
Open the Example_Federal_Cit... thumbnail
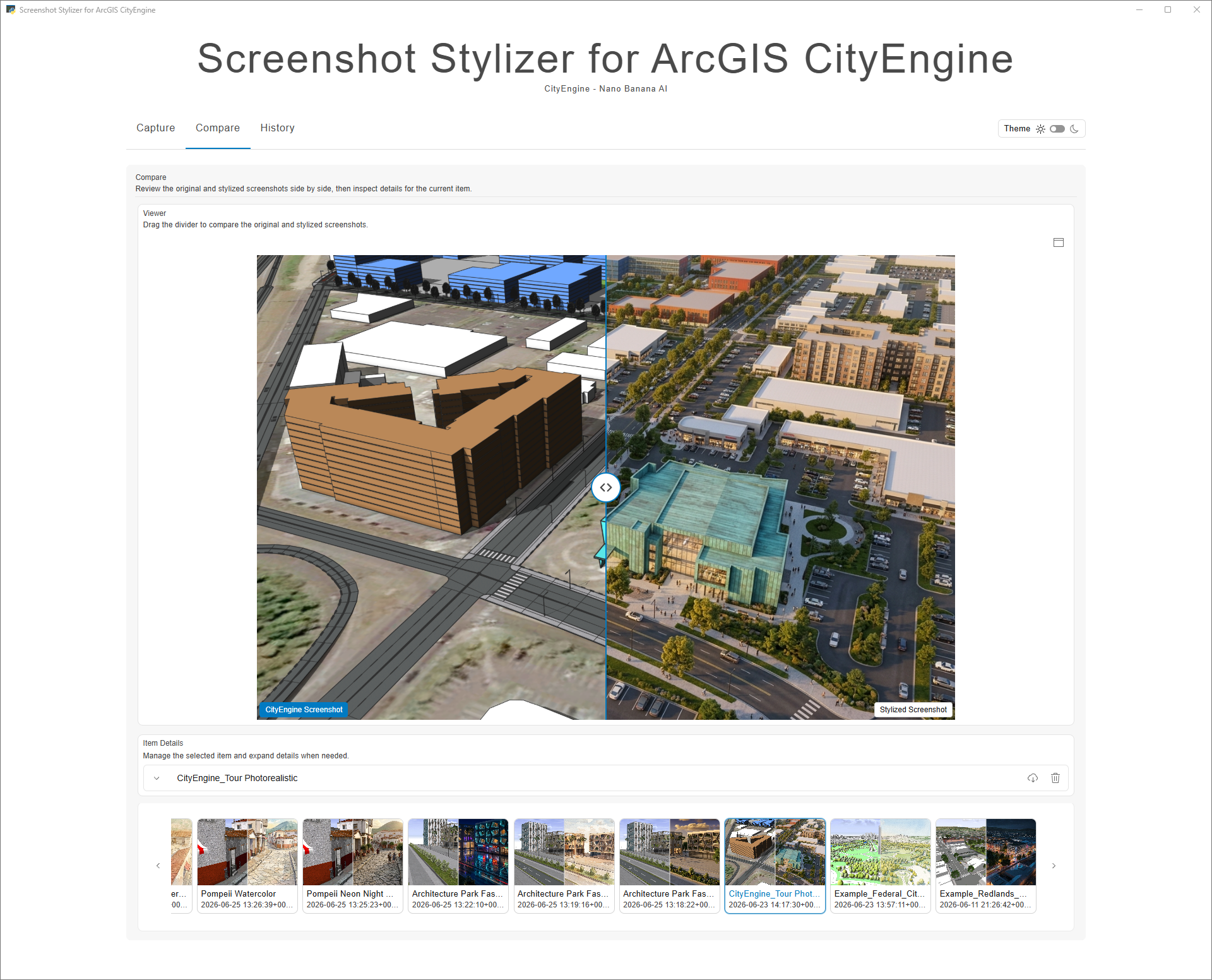881,866
